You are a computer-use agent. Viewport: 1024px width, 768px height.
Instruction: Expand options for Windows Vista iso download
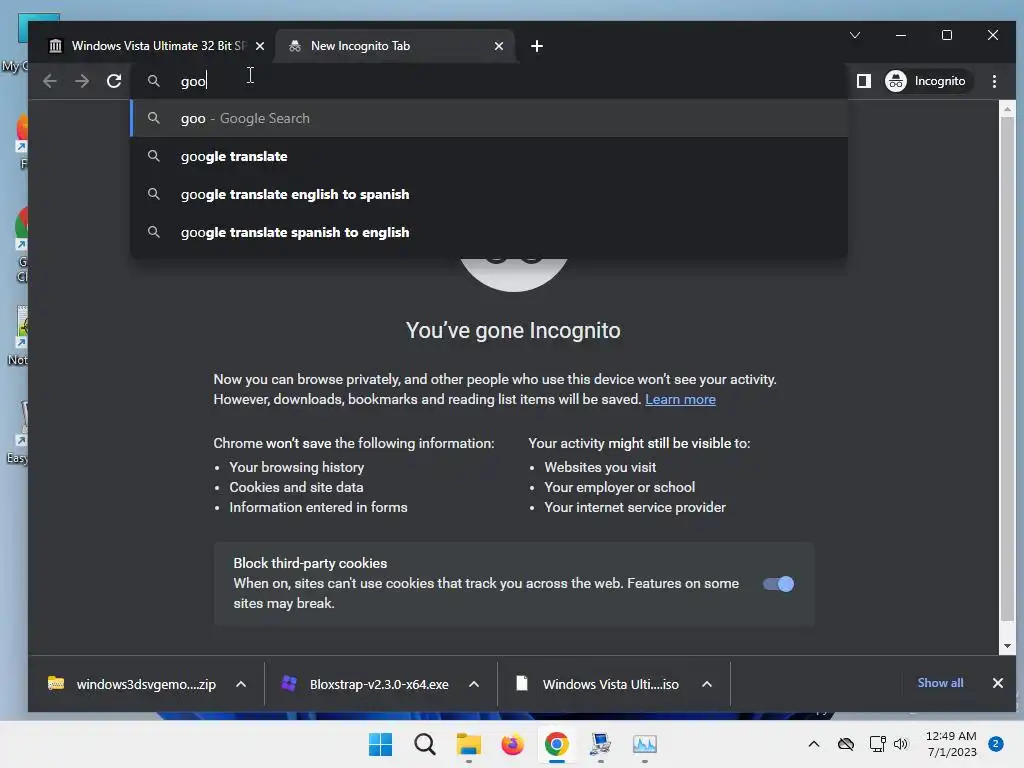click(x=707, y=684)
